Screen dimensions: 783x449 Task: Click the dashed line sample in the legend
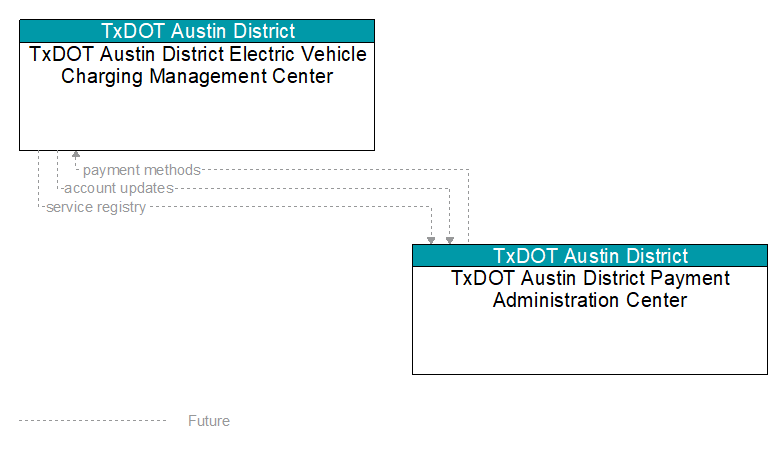pyautogui.click(x=92, y=421)
